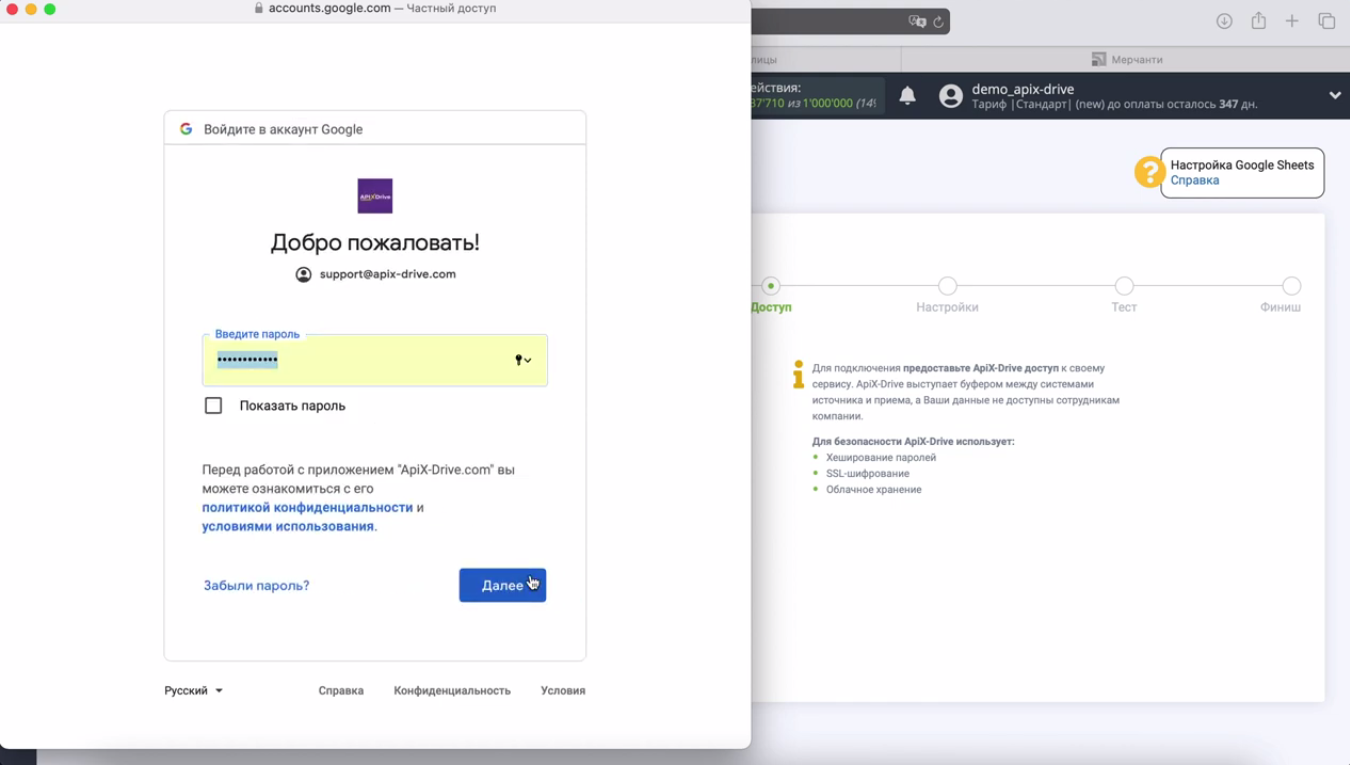Show tab overview icon in Safari
The image size is (1350, 765).
tap(1327, 21)
